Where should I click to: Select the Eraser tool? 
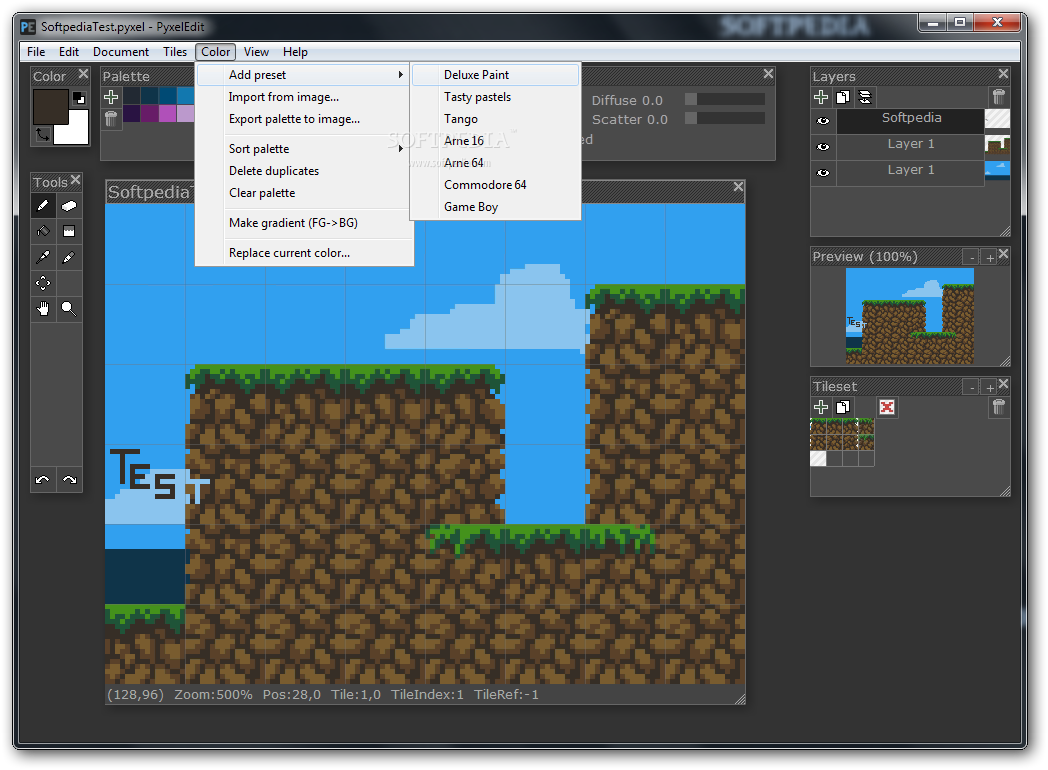68,206
